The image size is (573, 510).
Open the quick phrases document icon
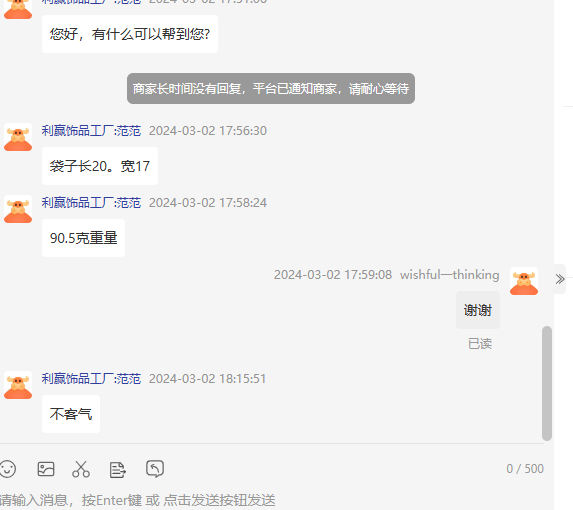point(118,470)
